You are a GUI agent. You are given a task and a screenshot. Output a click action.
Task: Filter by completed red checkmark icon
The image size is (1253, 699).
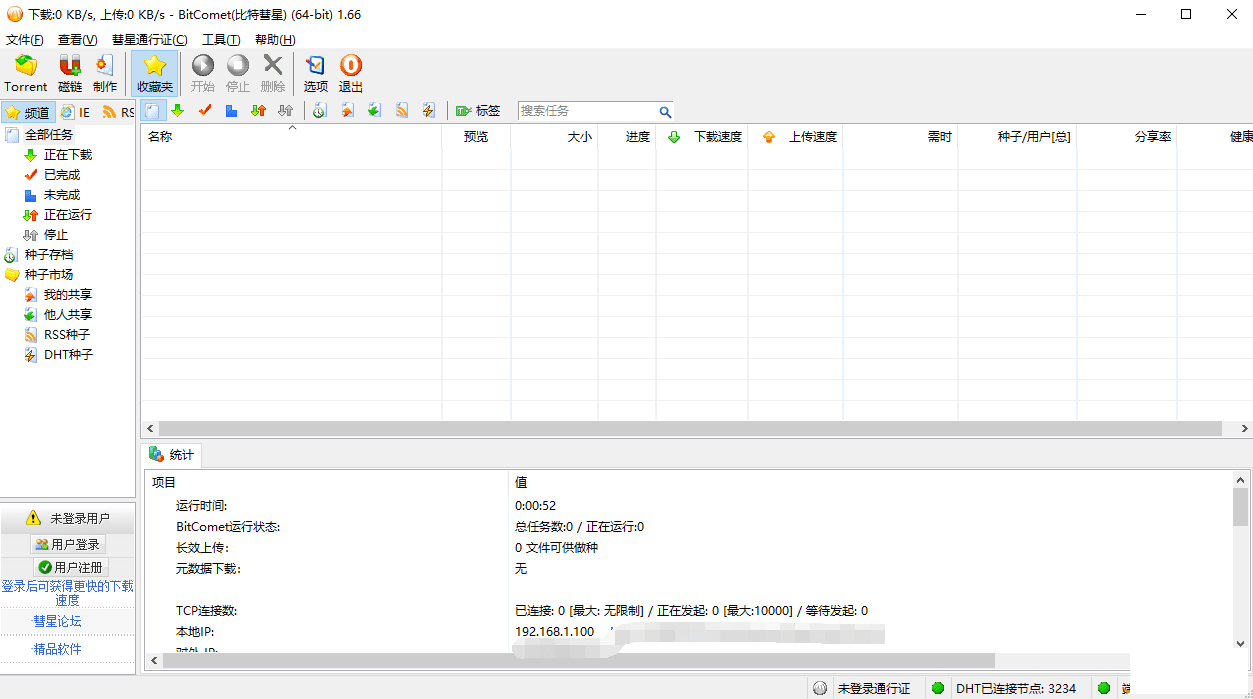pyautogui.click(x=205, y=111)
